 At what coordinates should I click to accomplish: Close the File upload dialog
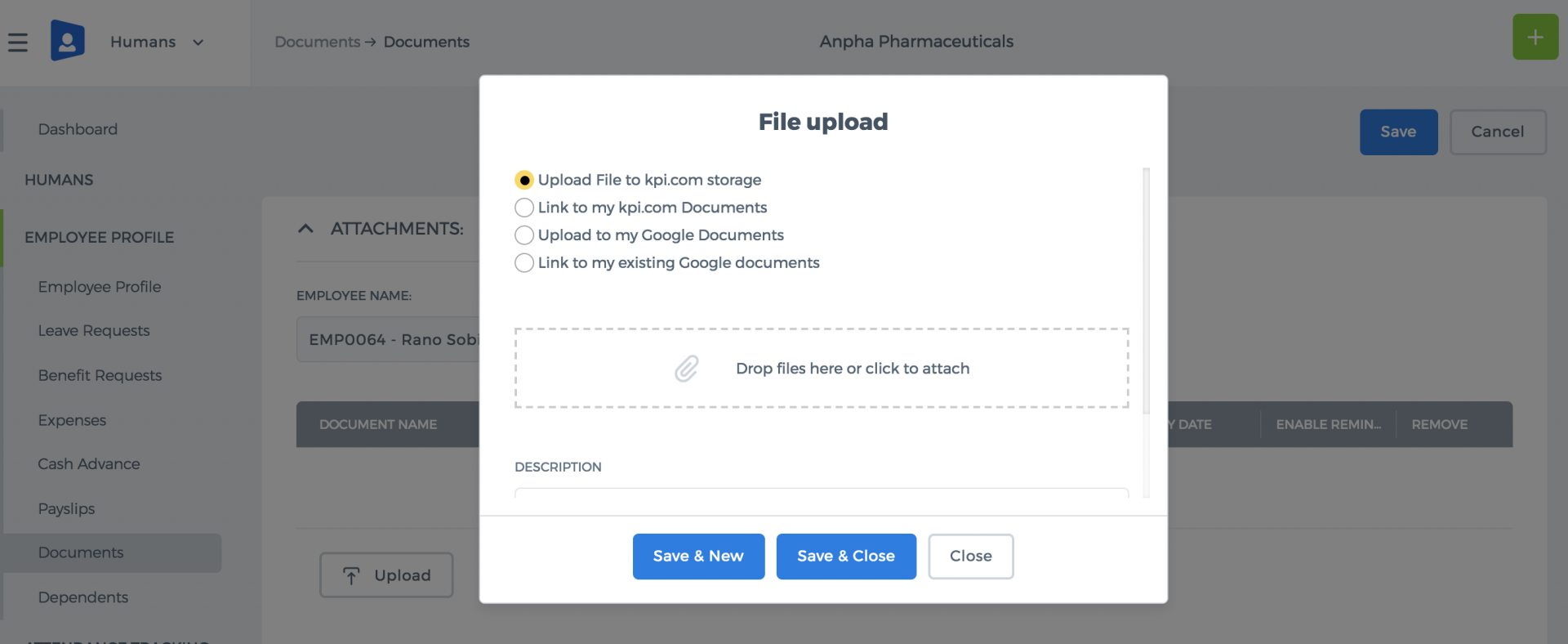click(x=971, y=557)
